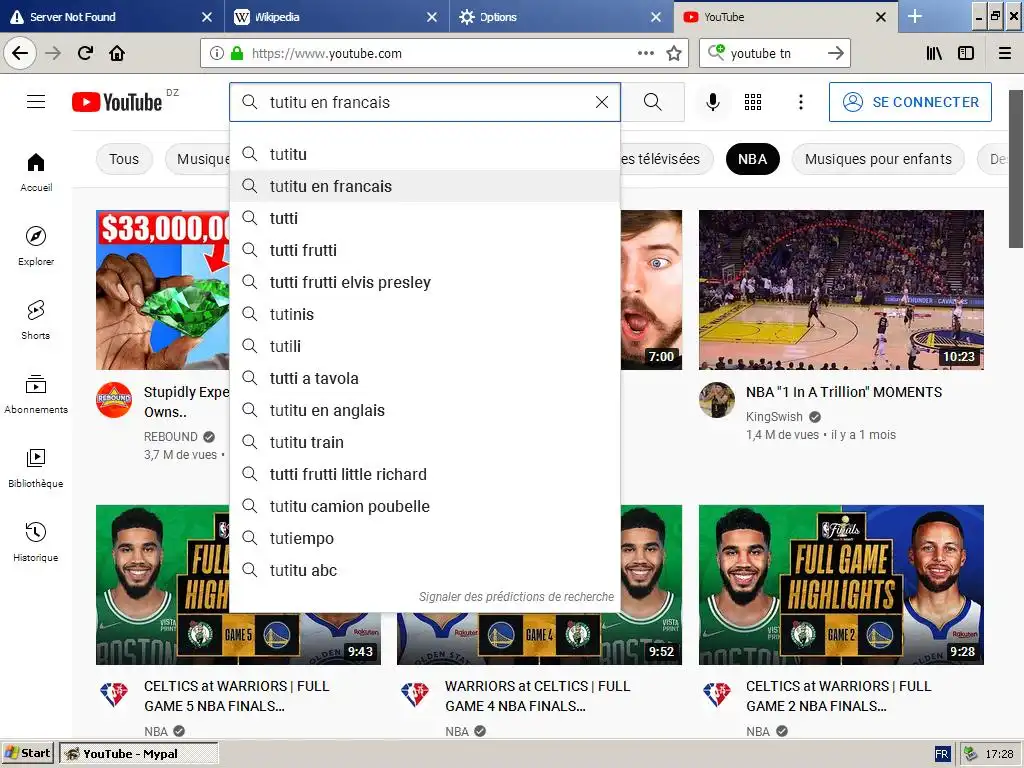This screenshot has width=1024, height=768.
Task: Click the magnifier search button
Action: pos(652,102)
